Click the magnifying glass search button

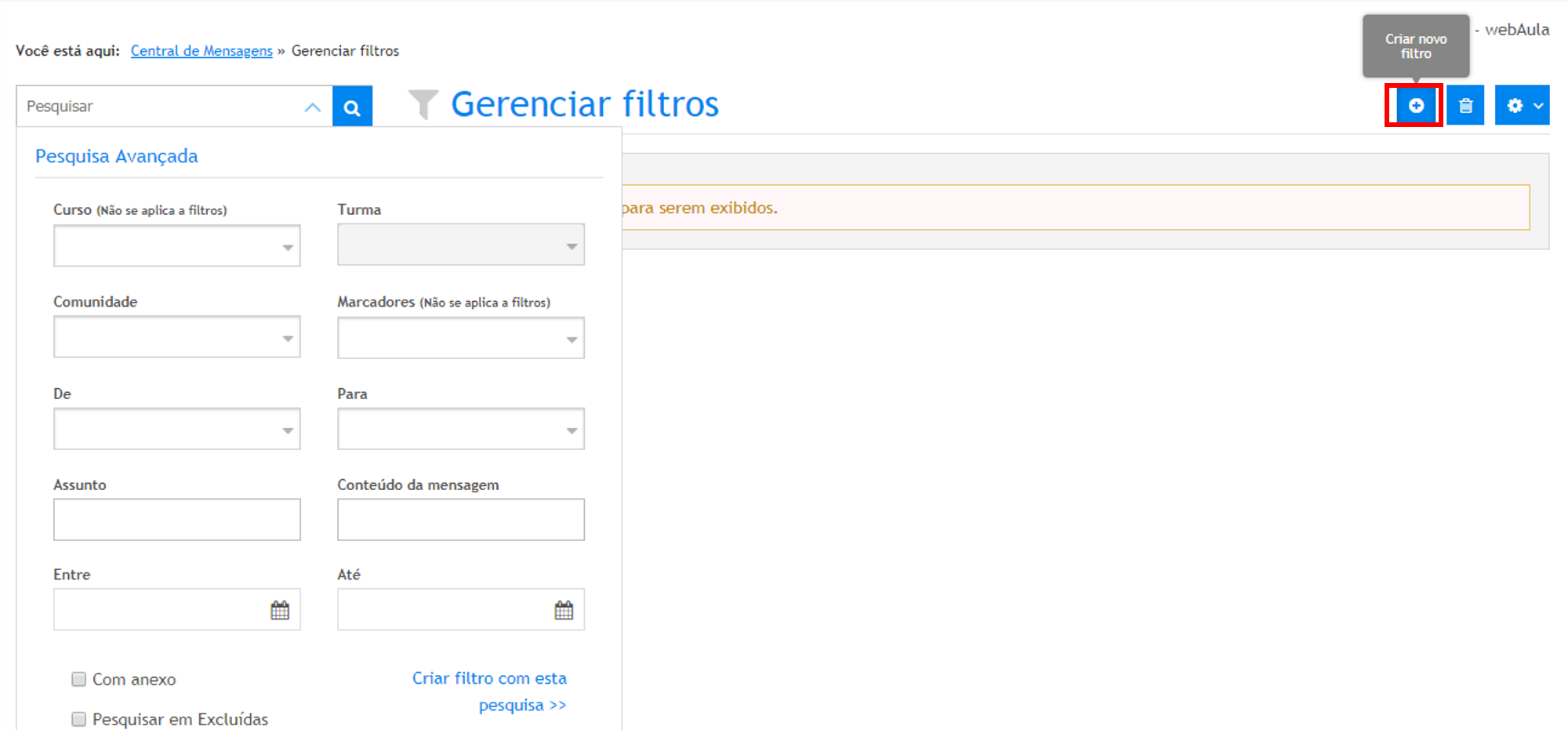pyautogui.click(x=352, y=107)
